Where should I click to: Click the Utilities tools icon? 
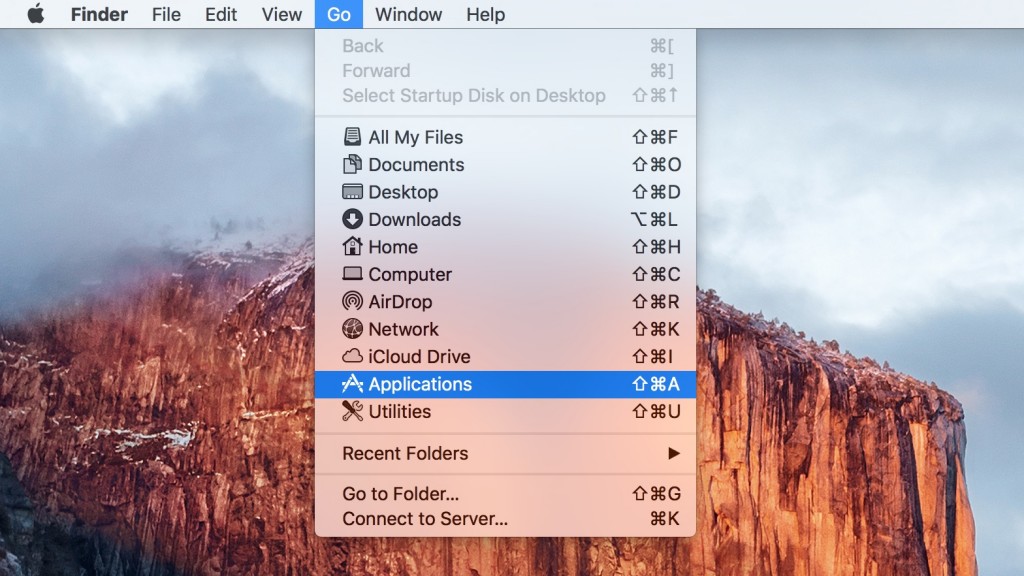pos(352,411)
